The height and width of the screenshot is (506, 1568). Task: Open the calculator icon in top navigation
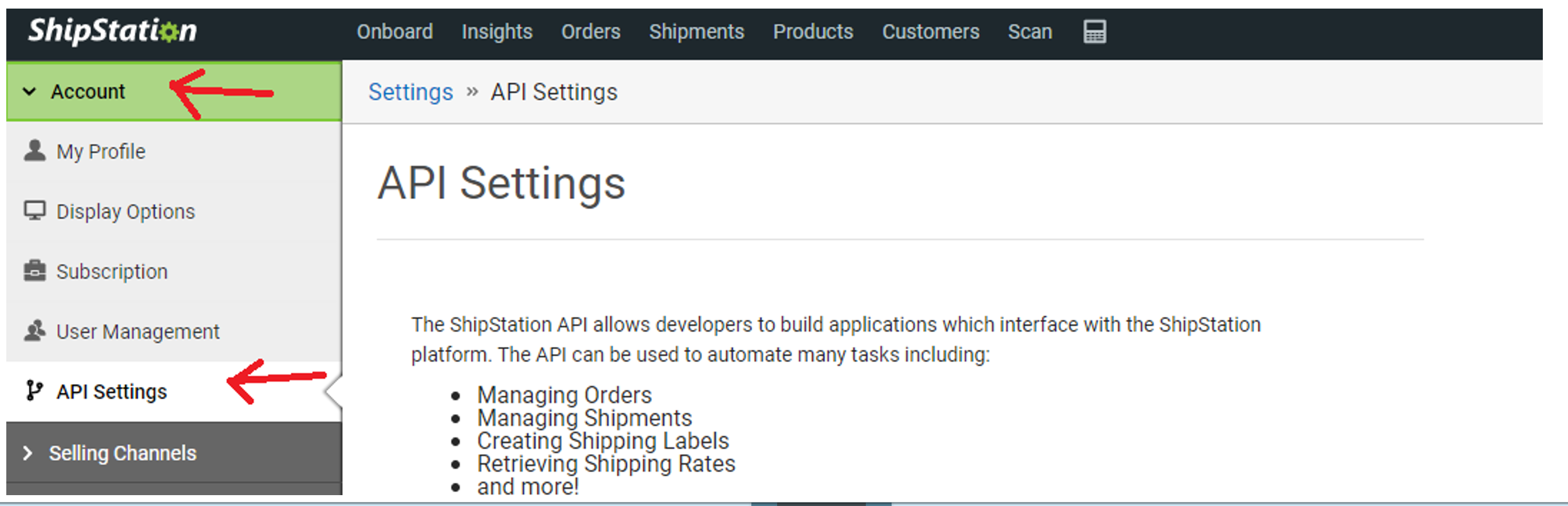1094,31
